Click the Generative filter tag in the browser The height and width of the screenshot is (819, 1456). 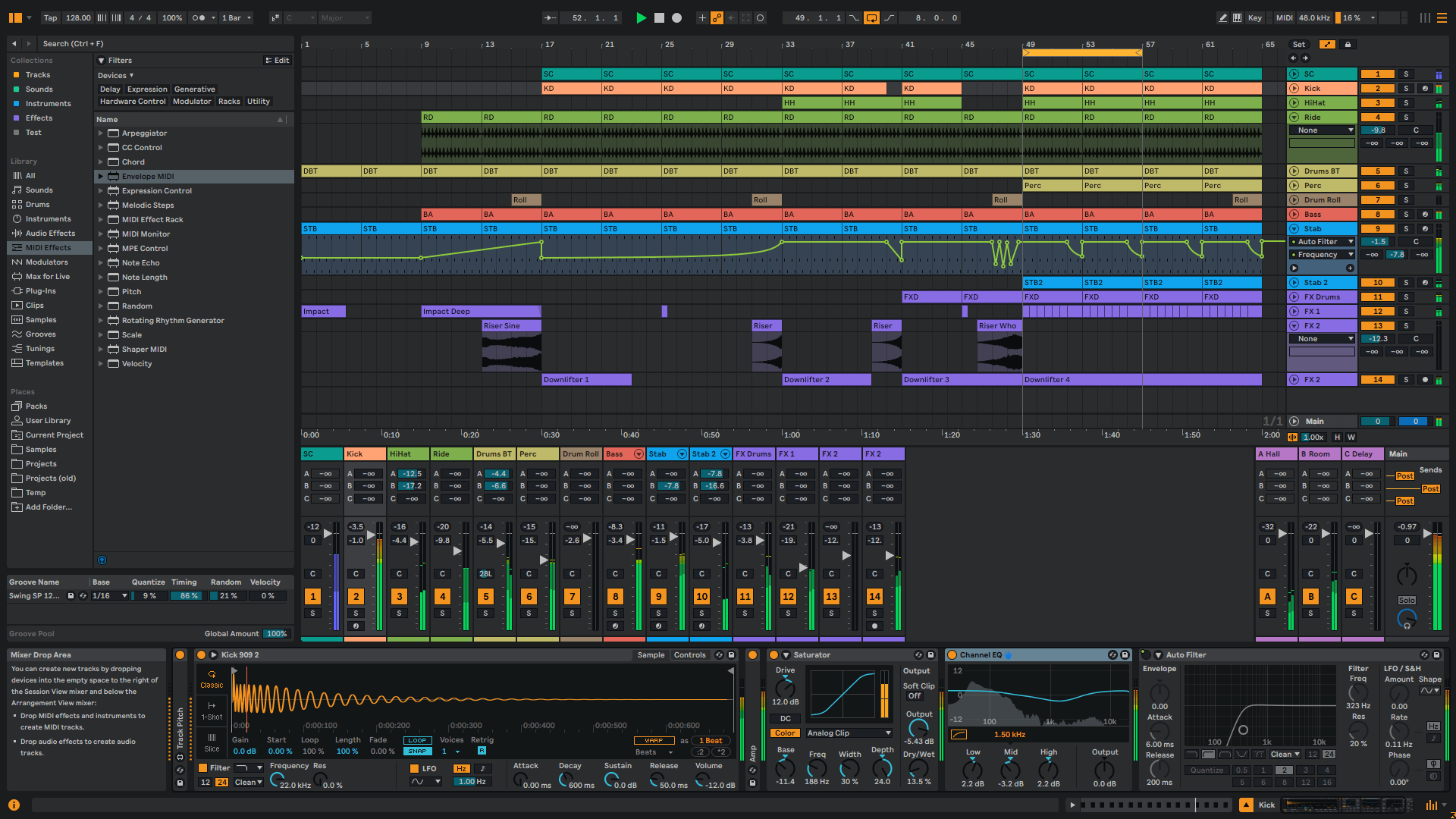coord(195,89)
